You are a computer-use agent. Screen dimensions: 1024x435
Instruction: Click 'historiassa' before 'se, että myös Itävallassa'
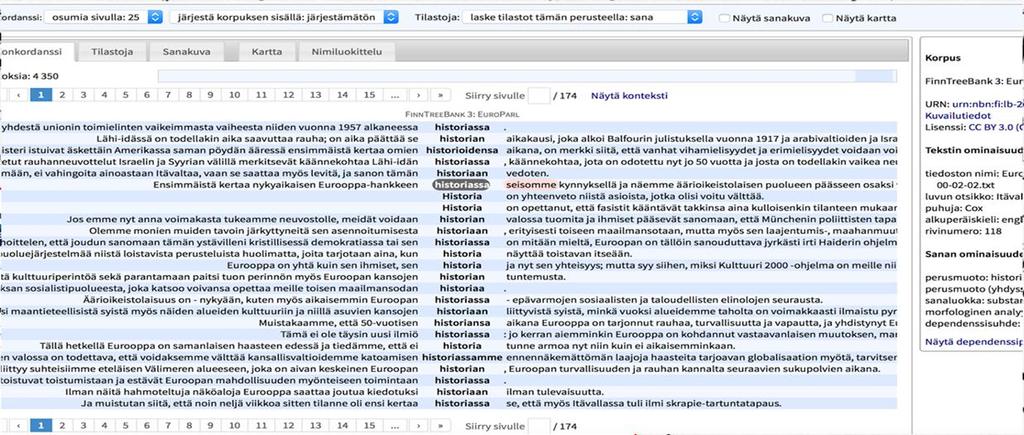point(461,403)
